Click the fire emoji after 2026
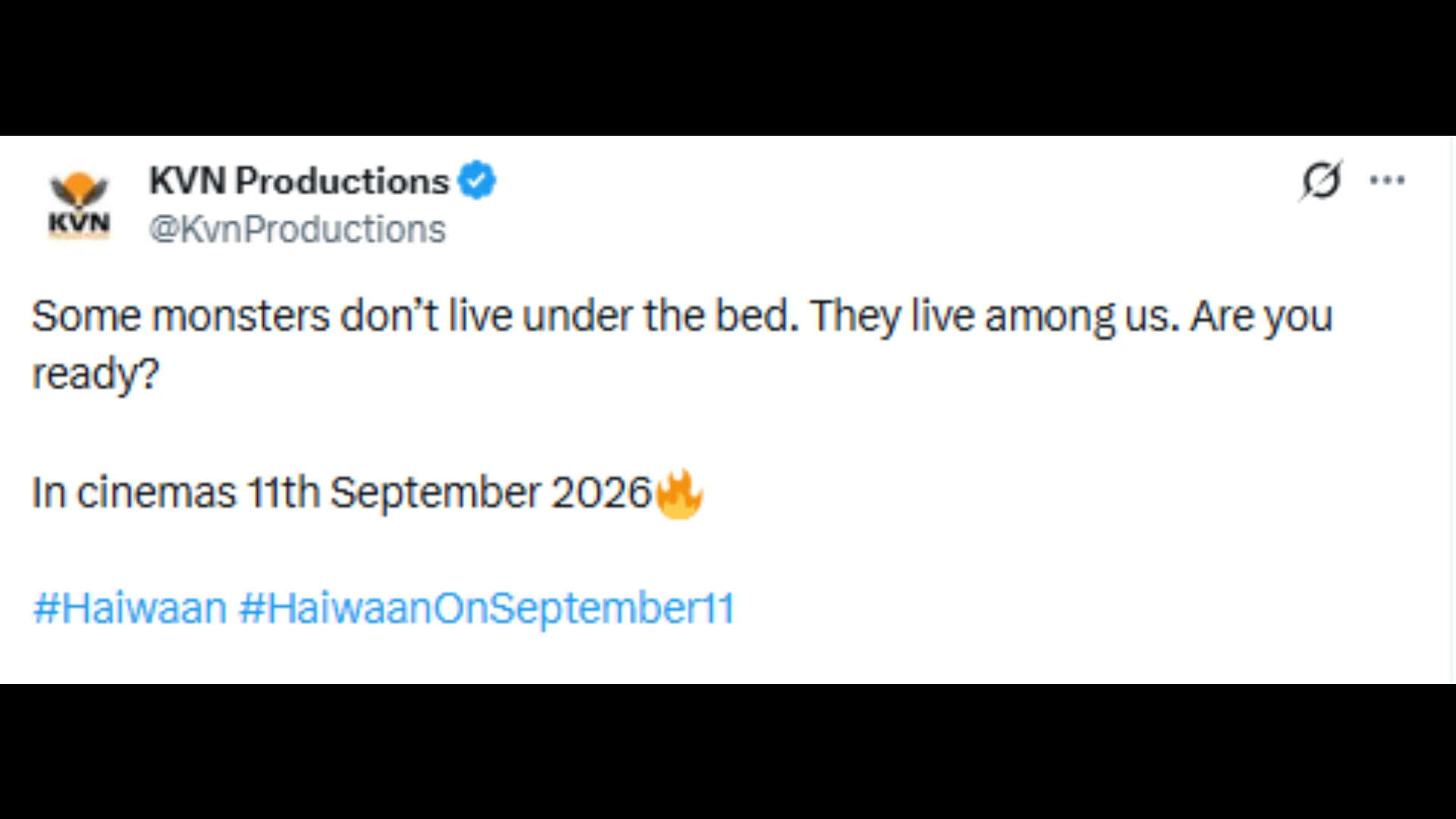 tap(679, 494)
